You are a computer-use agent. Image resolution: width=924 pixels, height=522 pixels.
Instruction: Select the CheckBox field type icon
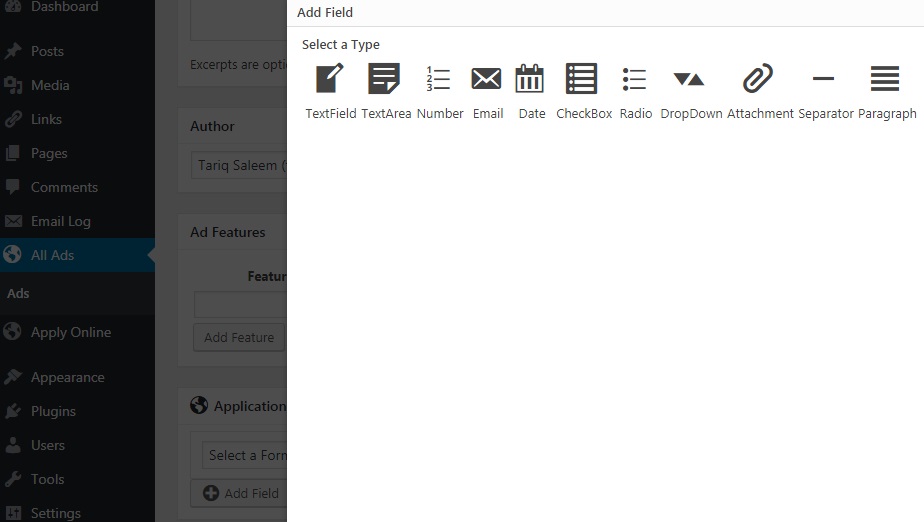click(582, 79)
